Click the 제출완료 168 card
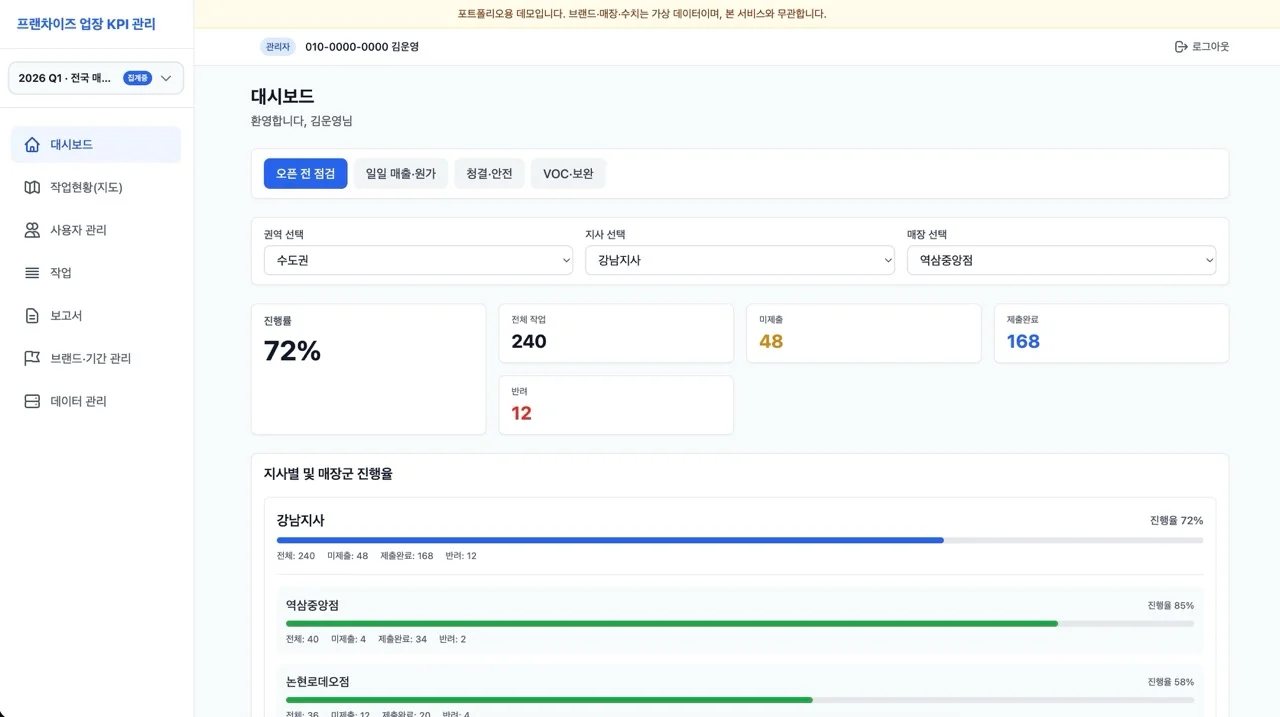The image size is (1280, 717). (1111, 333)
